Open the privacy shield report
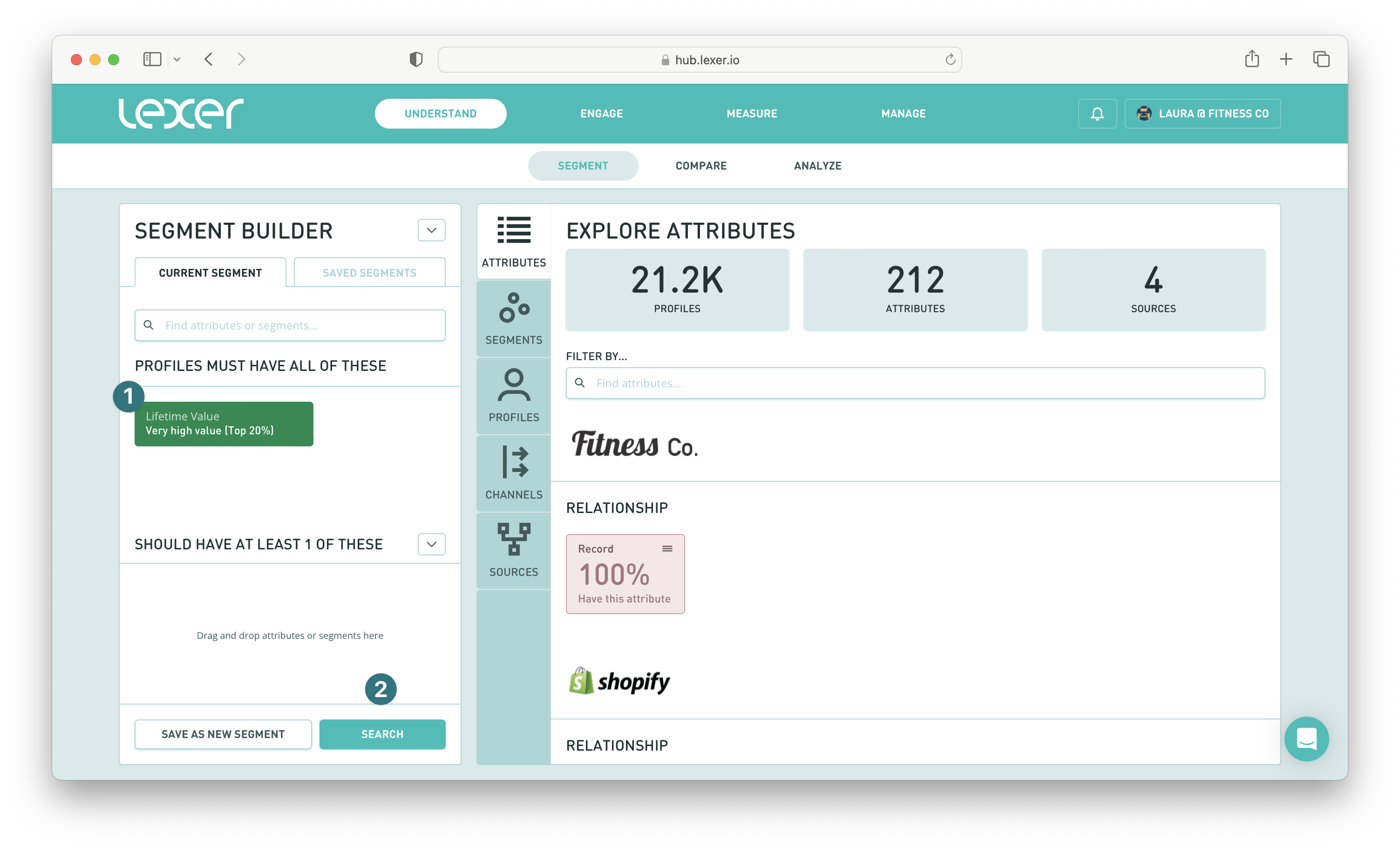 416,59
